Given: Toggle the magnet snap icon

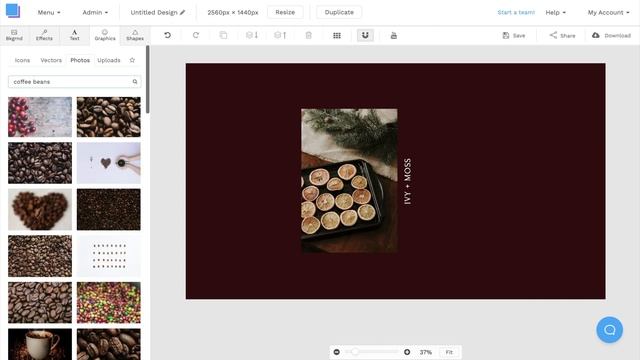Looking at the screenshot, I should click(365, 36).
